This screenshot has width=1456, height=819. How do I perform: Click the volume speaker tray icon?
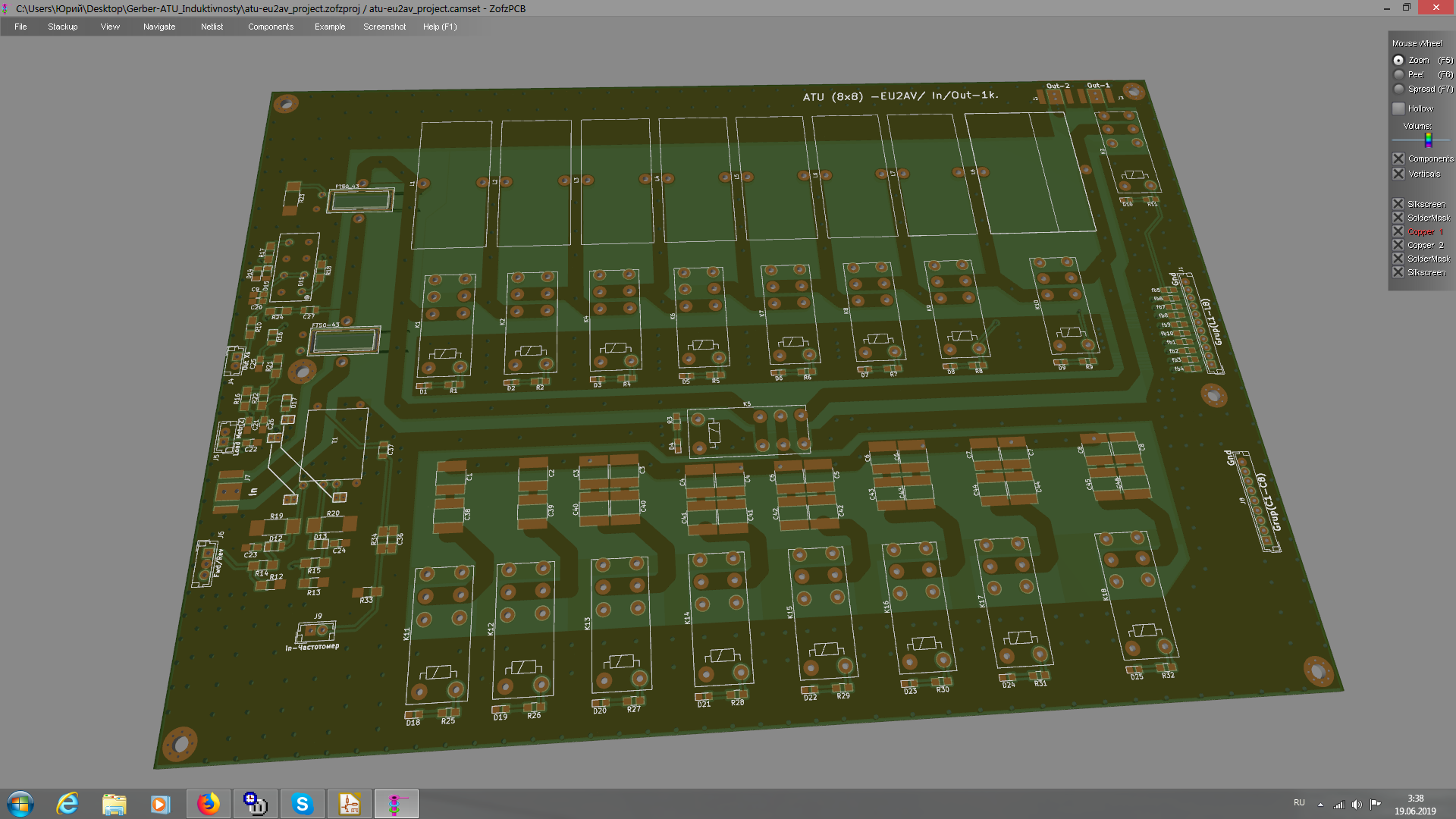click(x=1357, y=805)
